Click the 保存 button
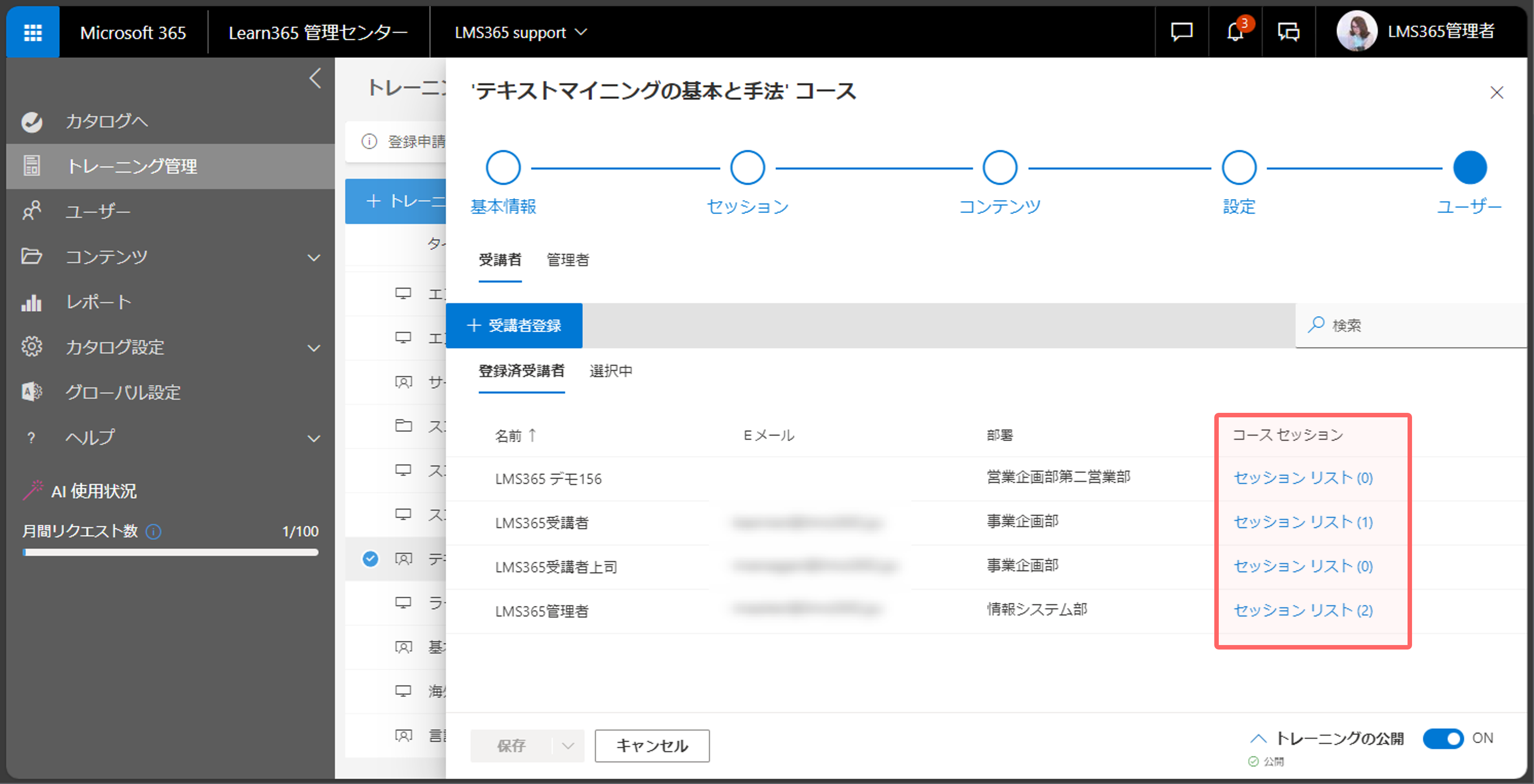1534x784 pixels. (511, 745)
